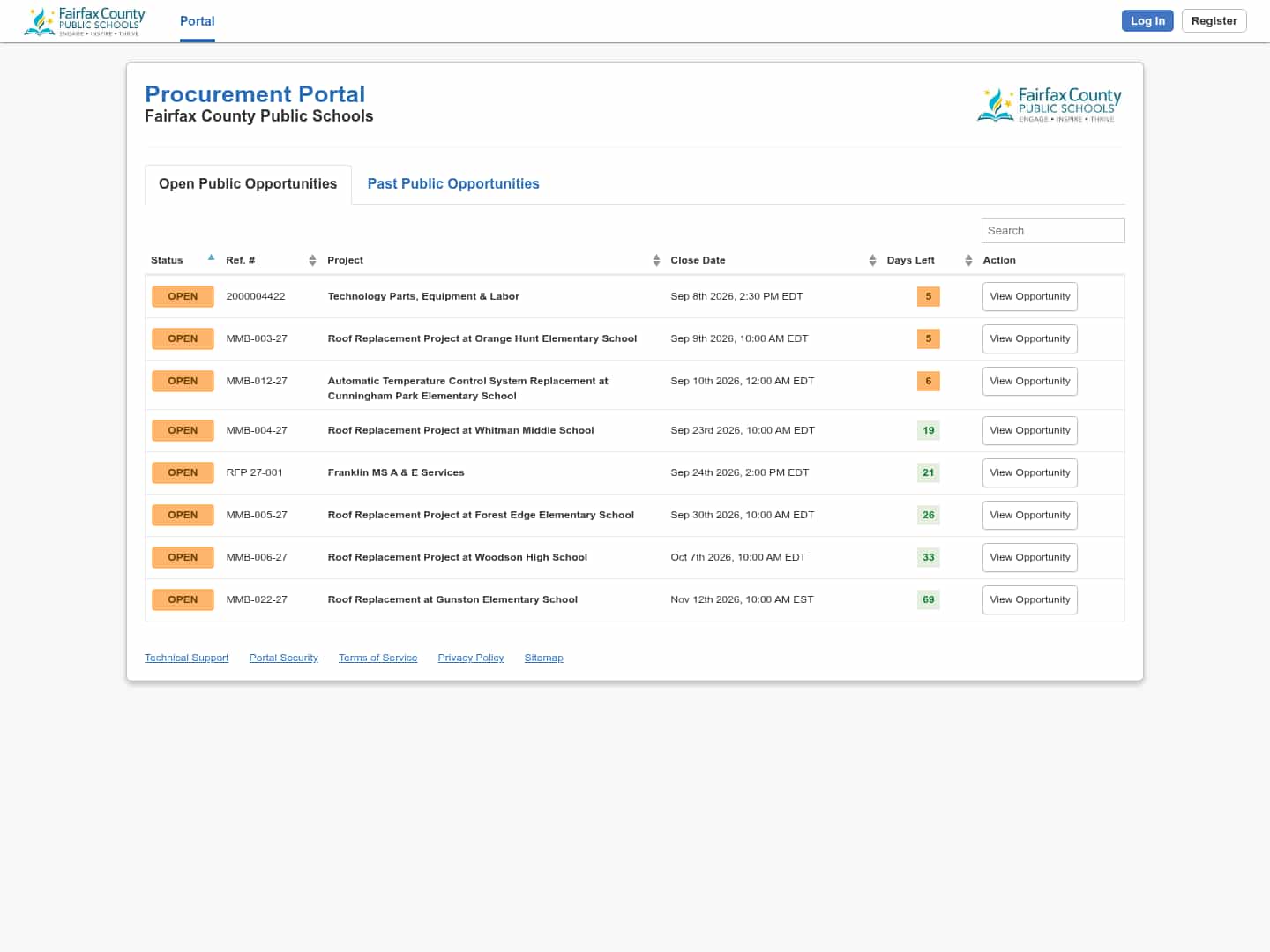Click reference number MMB-006-27
1270x952 pixels.
tap(257, 557)
